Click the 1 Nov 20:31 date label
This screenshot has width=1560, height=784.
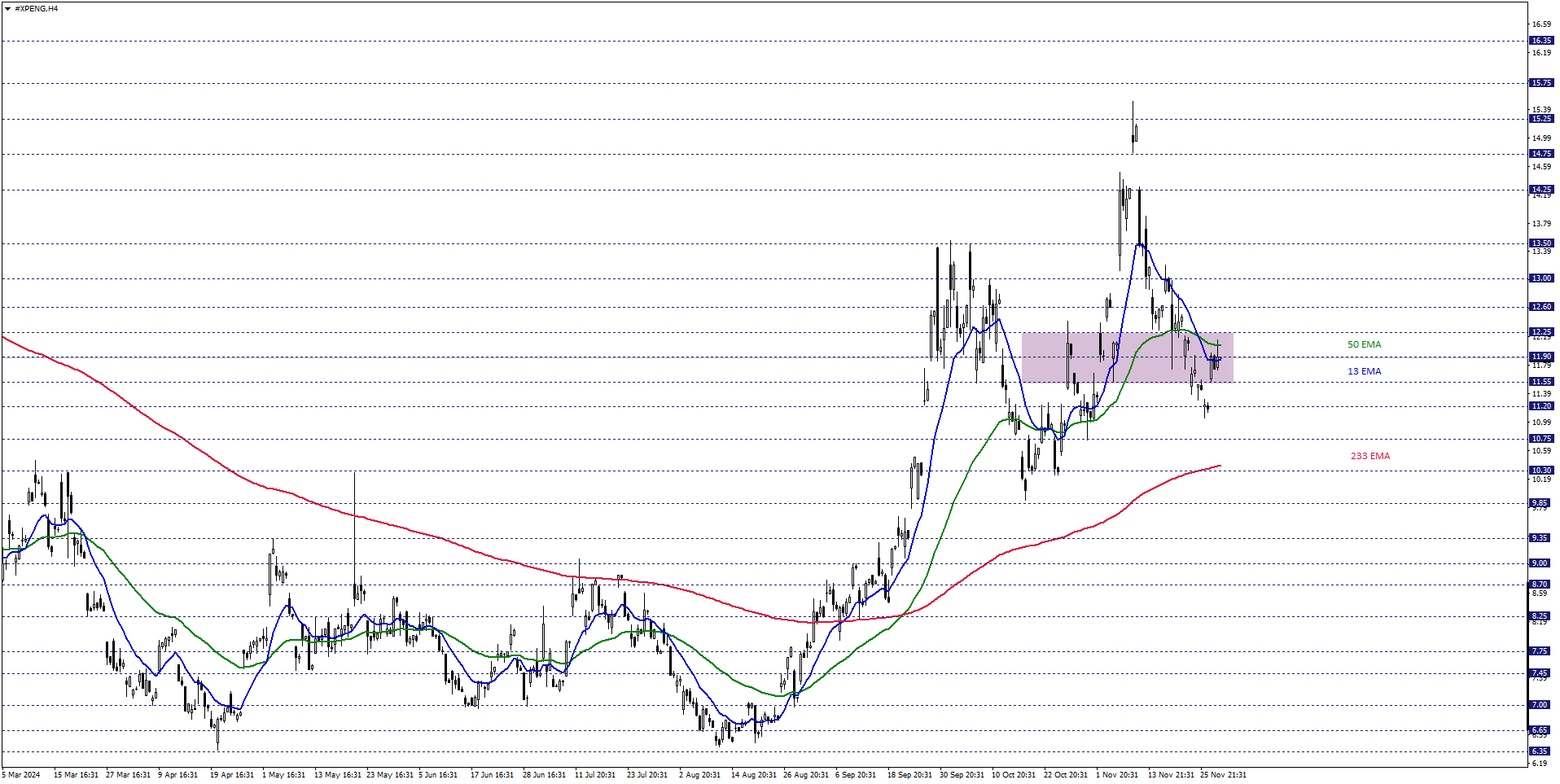(1117, 775)
